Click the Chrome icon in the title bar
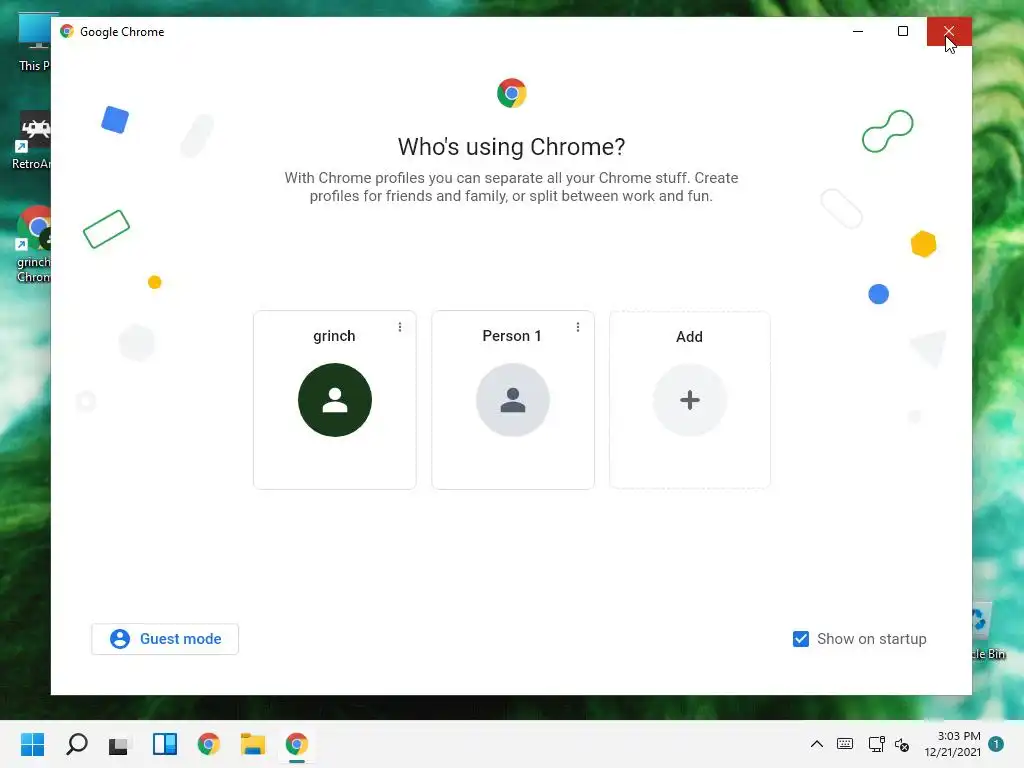 67,31
